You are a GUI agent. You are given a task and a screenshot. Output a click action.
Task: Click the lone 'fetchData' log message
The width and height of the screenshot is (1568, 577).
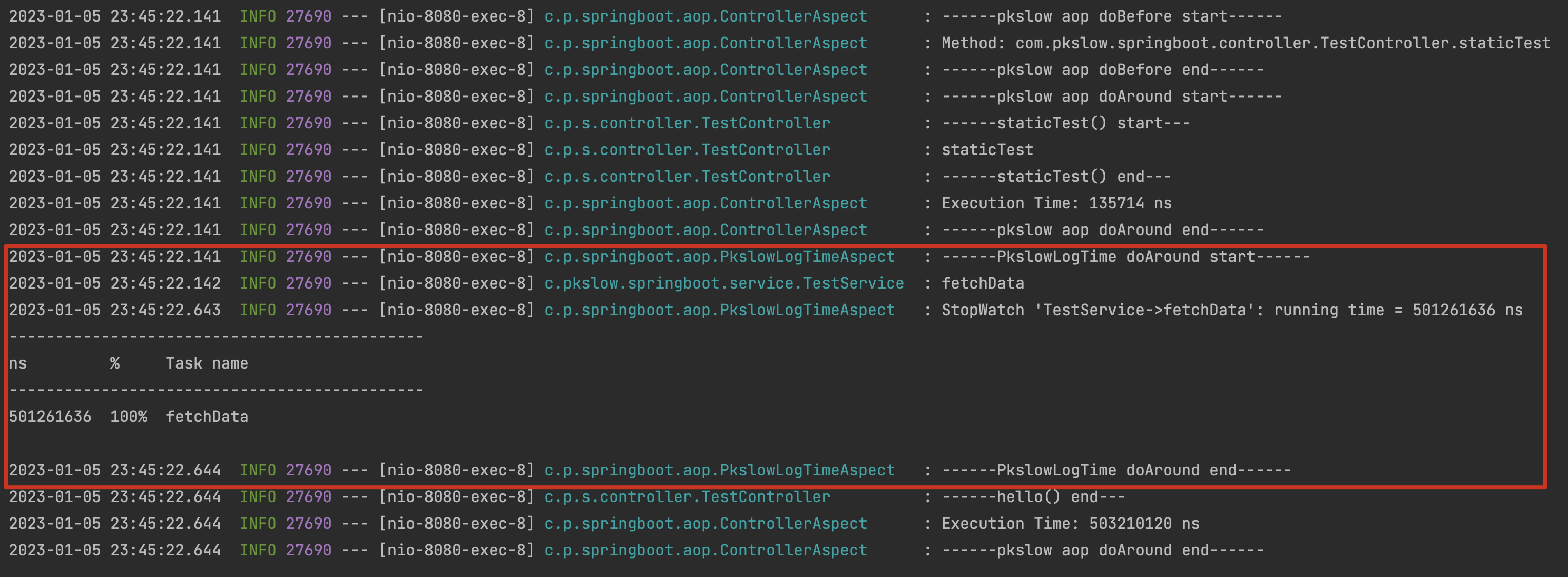[x=983, y=283]
